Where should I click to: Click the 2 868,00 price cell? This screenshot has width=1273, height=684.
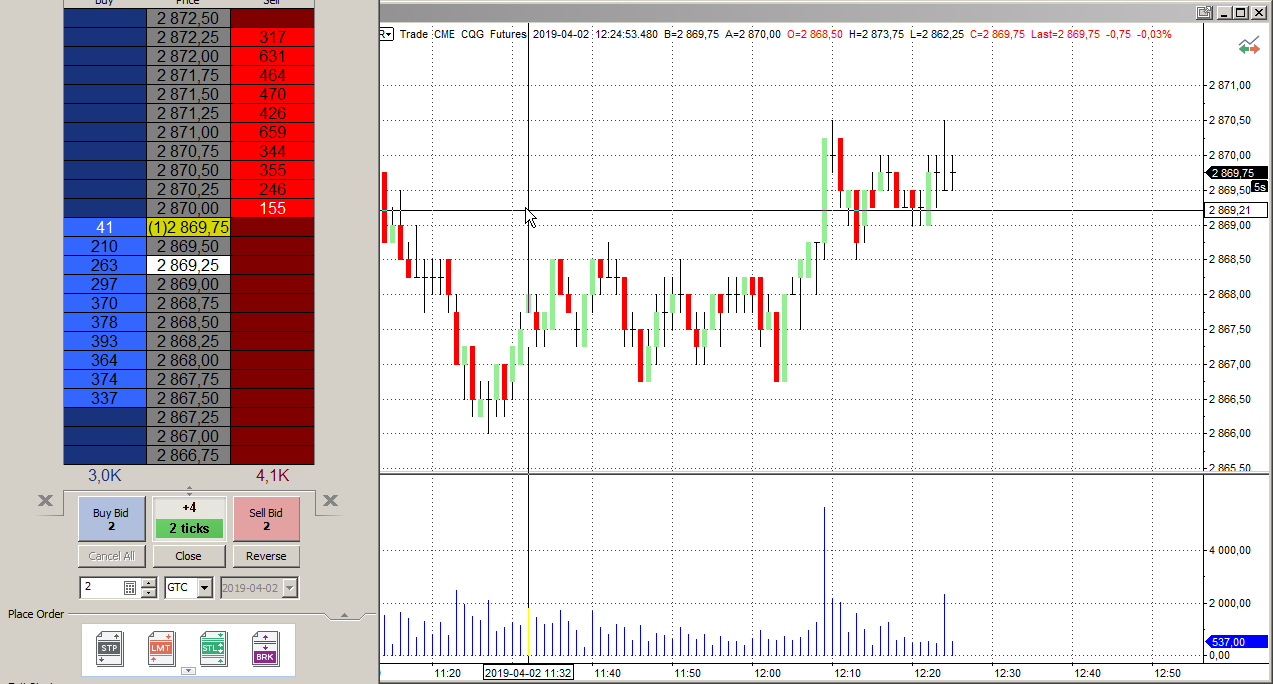(188, 360)
